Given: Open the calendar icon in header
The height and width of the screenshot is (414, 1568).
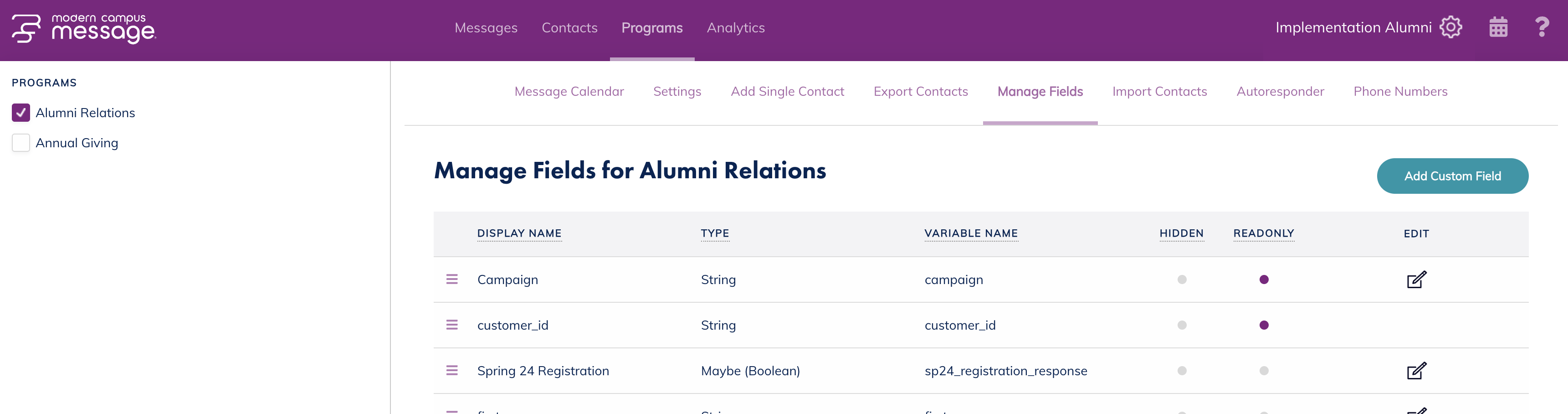Looking at the screenshot, I should [x=1498, y=27].
